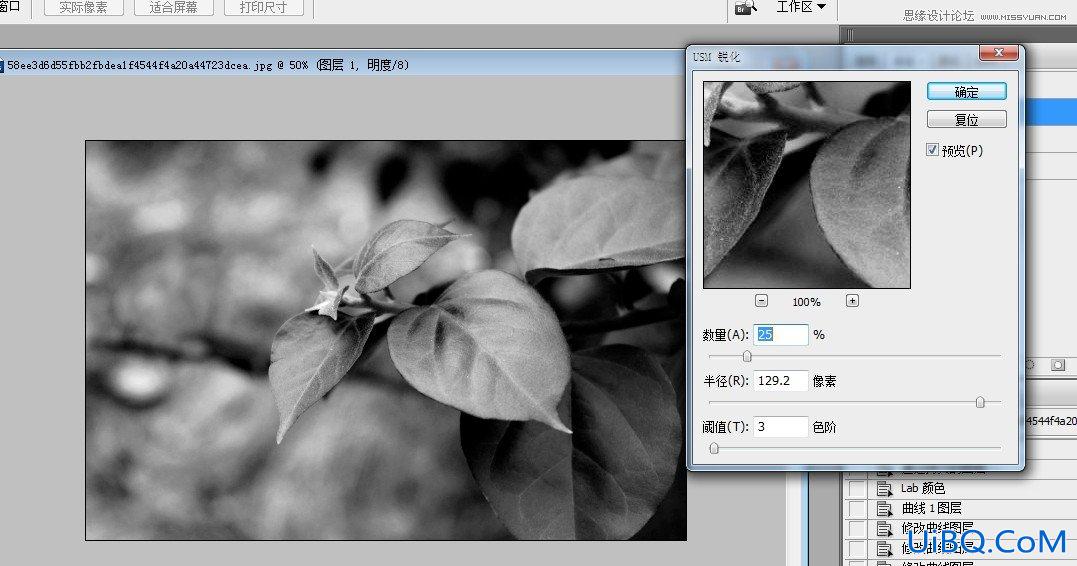Set history brush source for Lab 颜色
This screenshot has height=566, width=1077.
tap(857, 489)
